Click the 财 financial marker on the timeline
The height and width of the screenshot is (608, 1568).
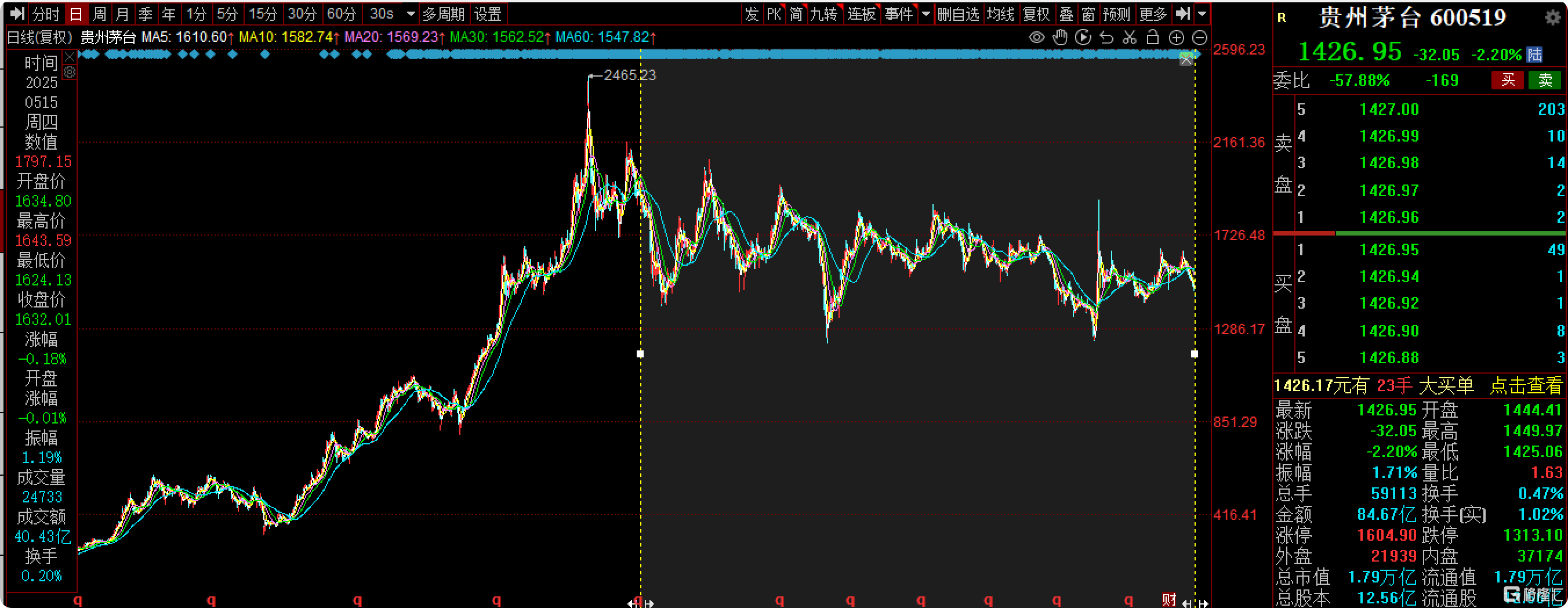click(1168, 599)
